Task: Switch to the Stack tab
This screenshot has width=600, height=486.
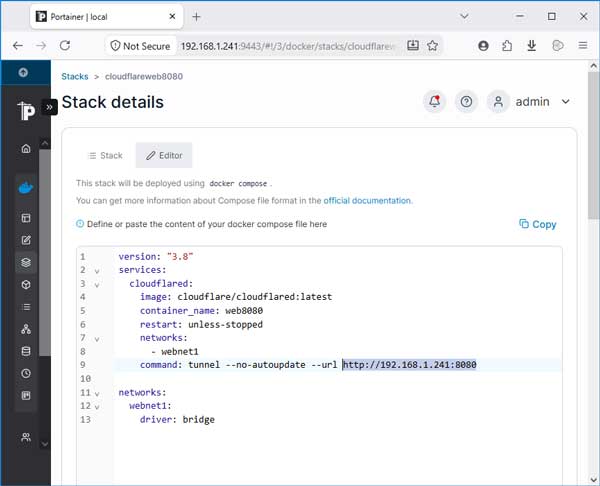Action: (105, 155)
